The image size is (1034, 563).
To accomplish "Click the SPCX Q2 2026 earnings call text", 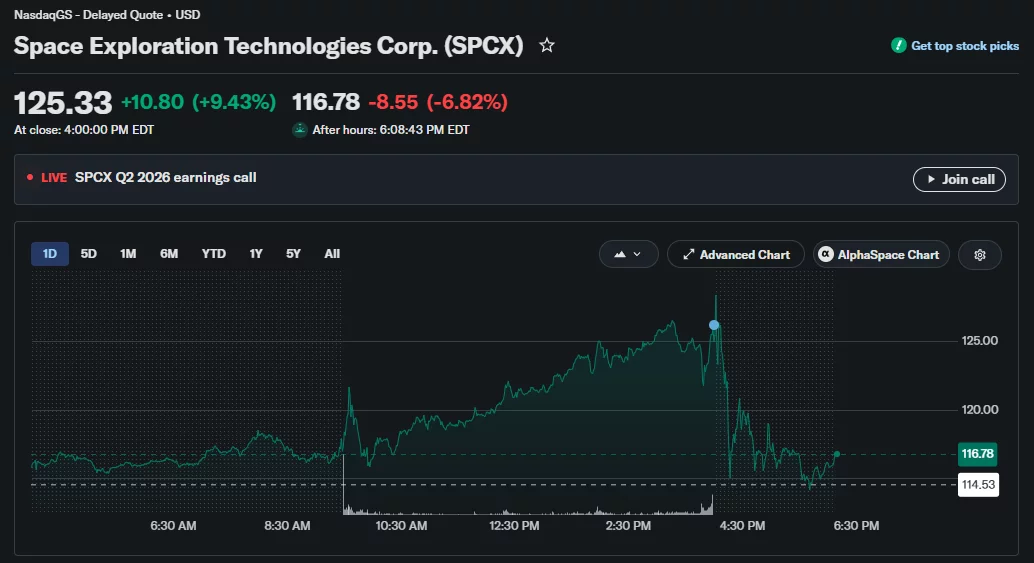I will (x=166, y=177).
